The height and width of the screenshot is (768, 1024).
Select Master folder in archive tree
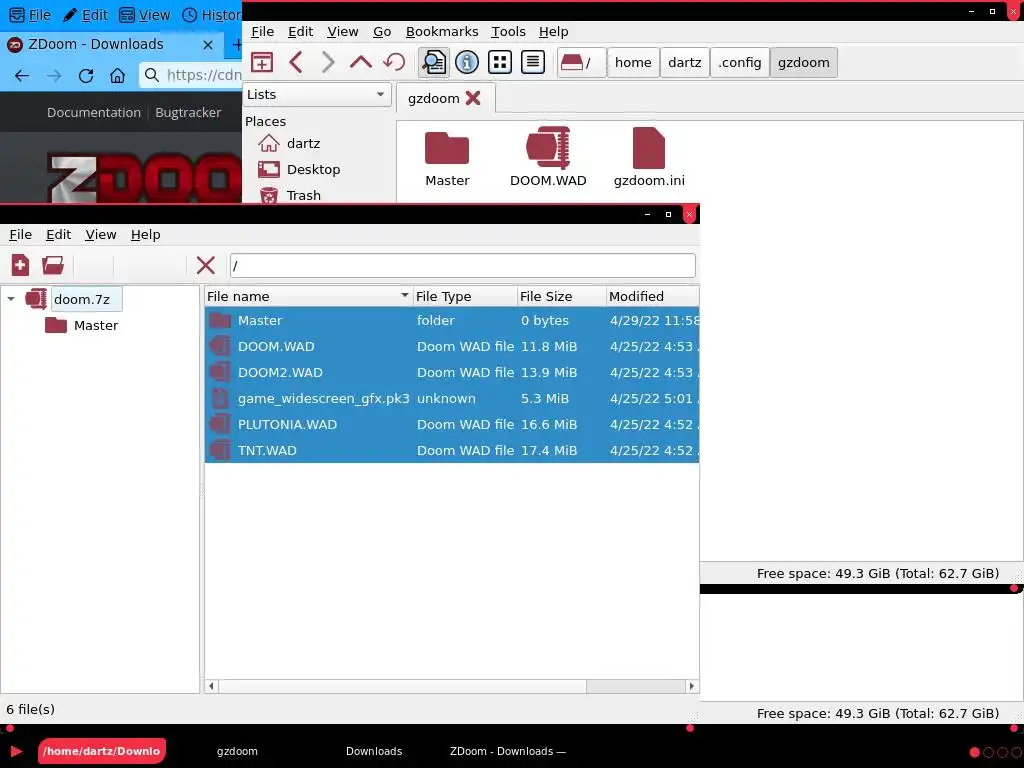point(96,325)
